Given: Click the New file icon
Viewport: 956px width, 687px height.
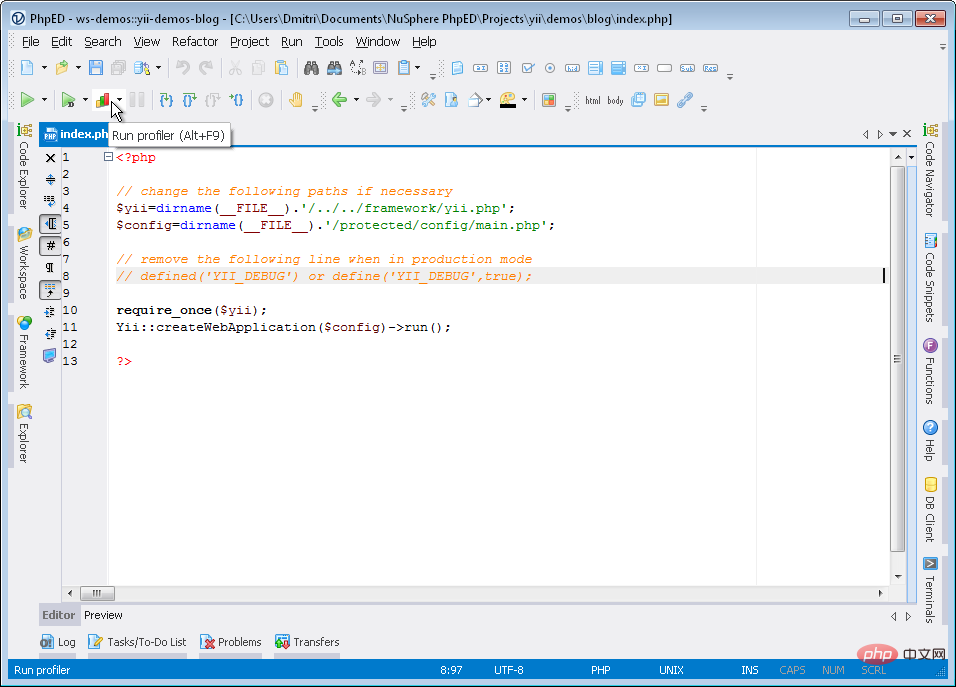Looking at the screenshot, I should (27, 68).
